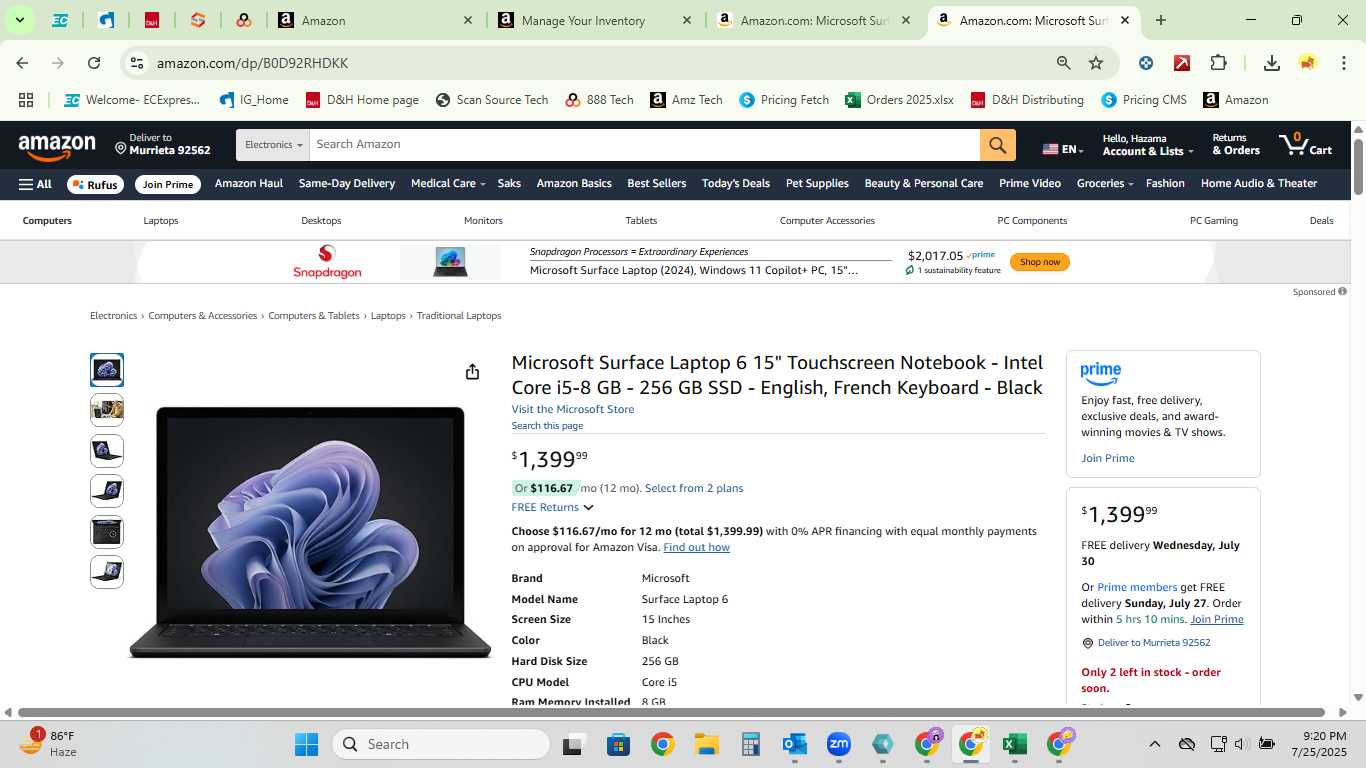Click the browser back arrow
The width and height of the screenshot is (1366, 768).
coord(22,63)
